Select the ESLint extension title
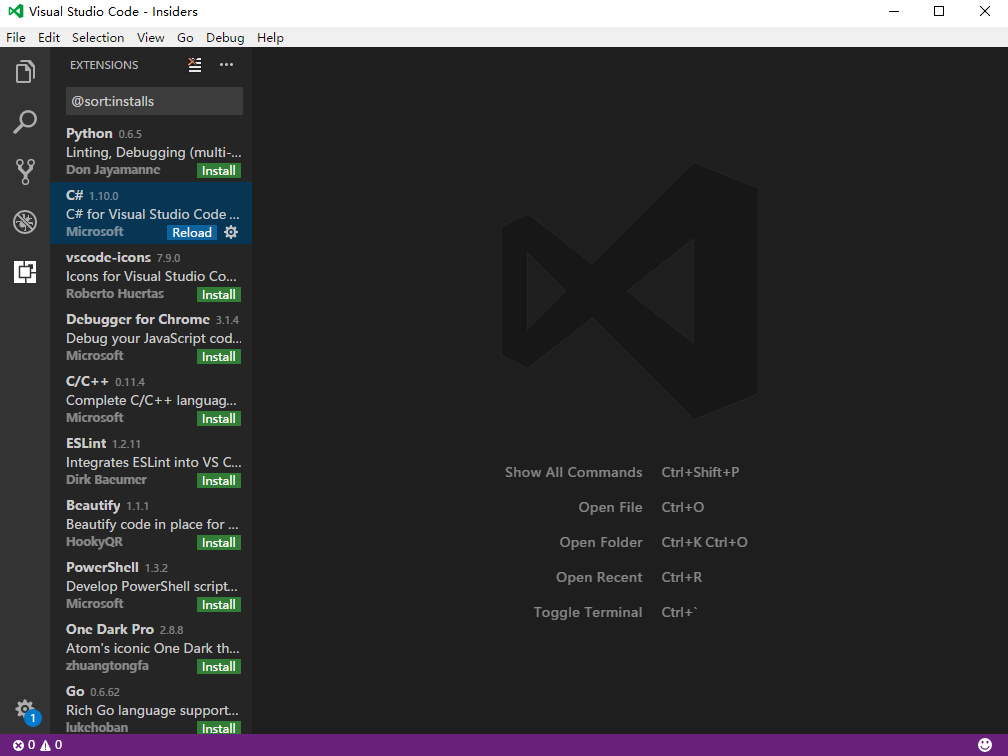The image size is (1008, 756). 86,443
